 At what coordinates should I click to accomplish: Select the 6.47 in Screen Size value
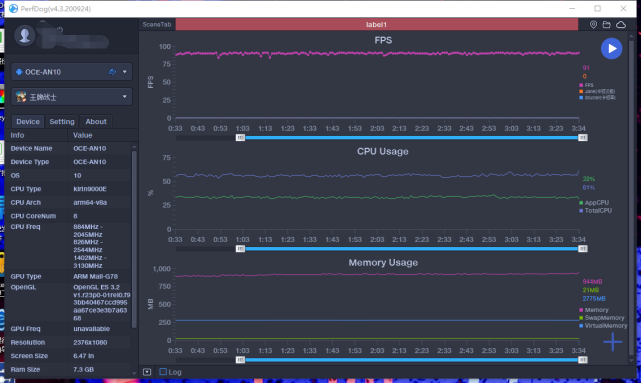click(83, 356)
